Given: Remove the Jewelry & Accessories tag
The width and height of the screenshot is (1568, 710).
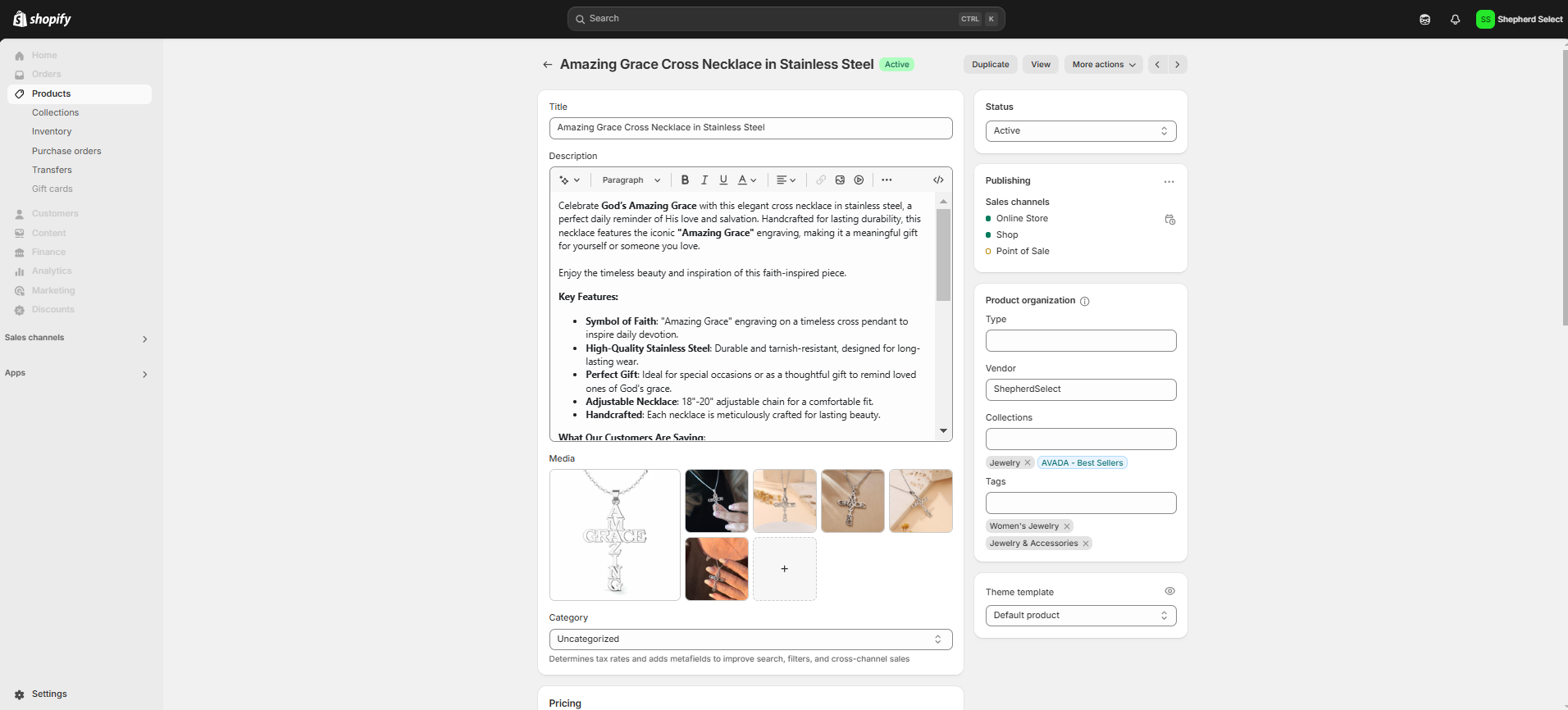Looking at the screenshot, I should coord(1086,544).
